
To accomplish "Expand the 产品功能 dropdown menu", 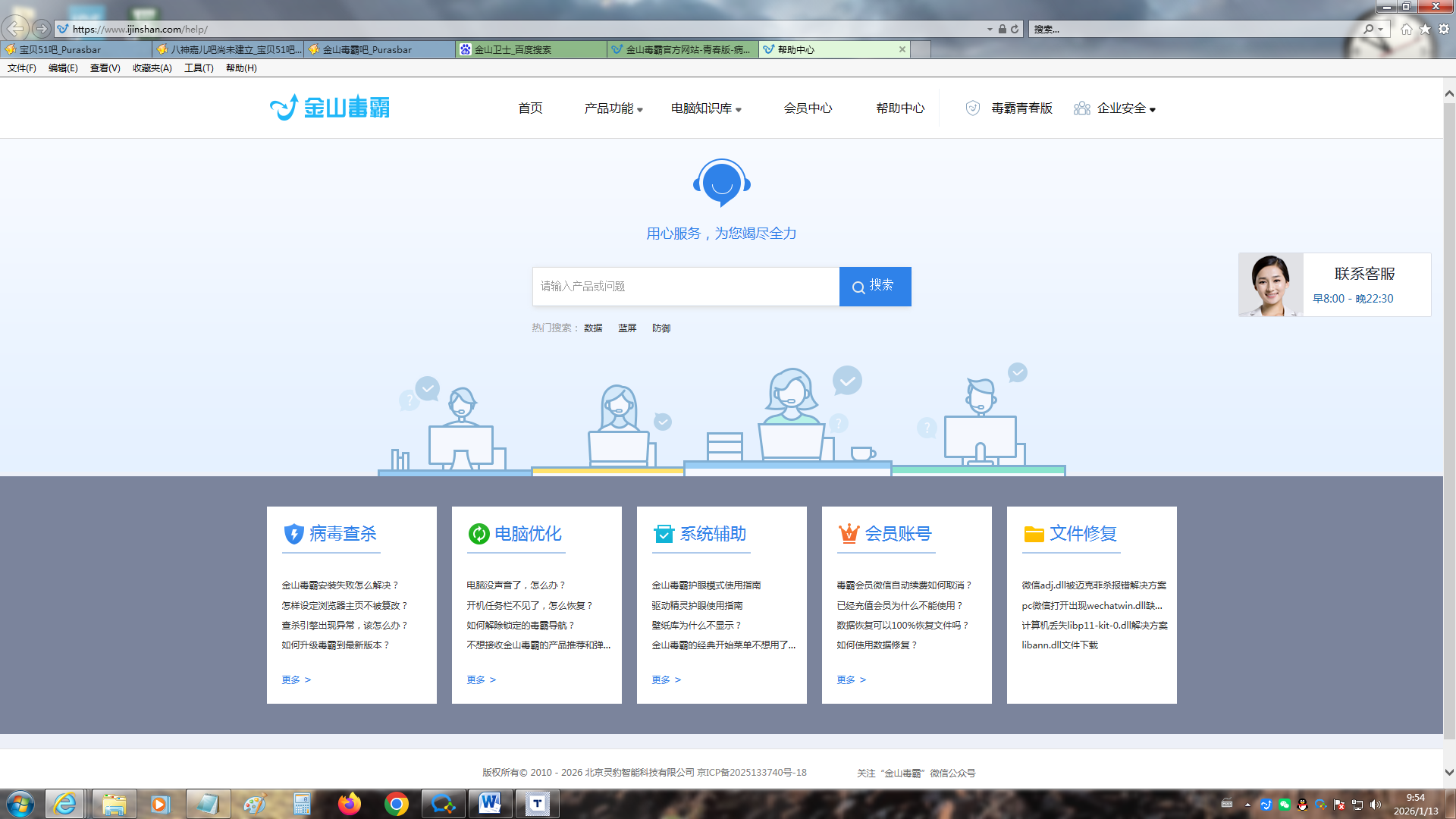I will [x=613, y=108].
